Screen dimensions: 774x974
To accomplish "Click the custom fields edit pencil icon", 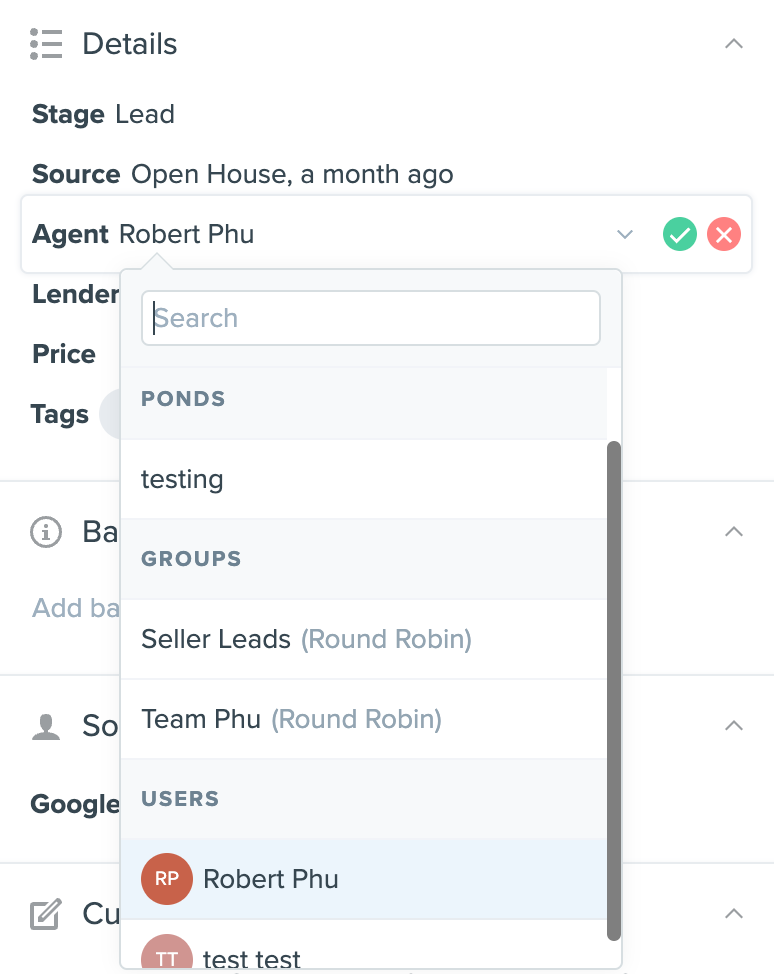I will [47, 914].
